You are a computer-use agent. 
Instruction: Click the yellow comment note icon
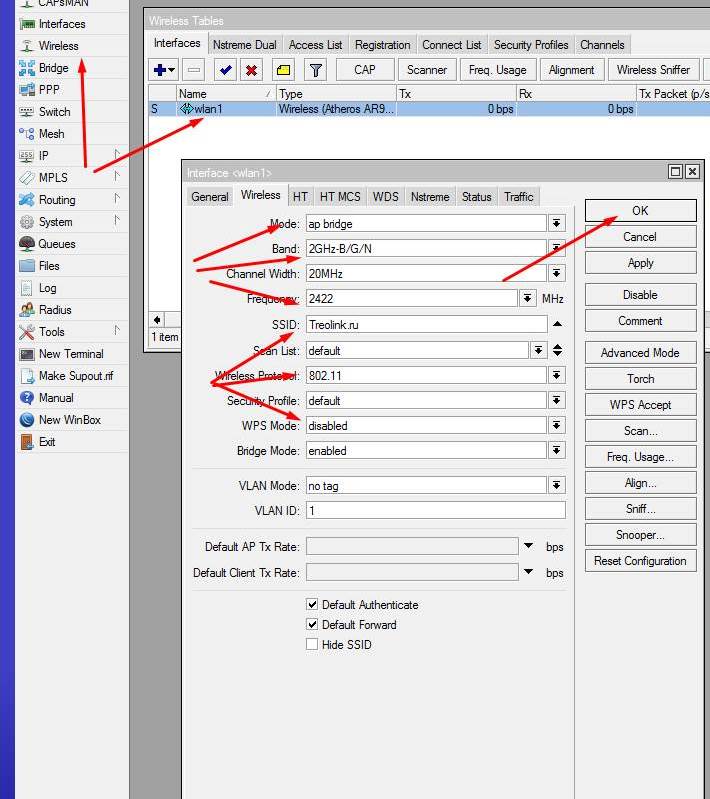pyautogui.click(x=284, y=70)
